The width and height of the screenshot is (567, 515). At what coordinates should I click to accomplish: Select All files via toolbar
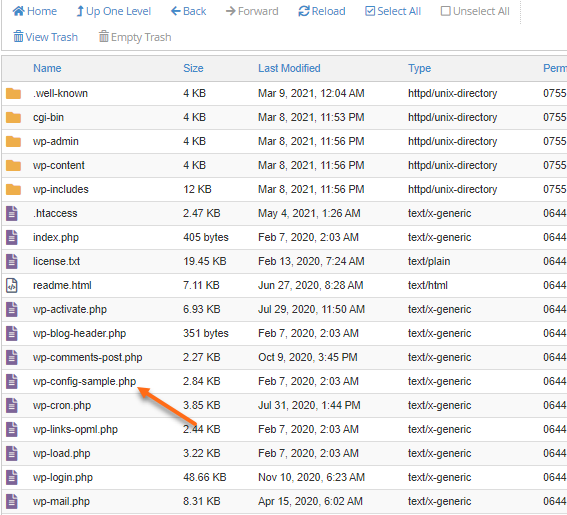(x=393, y=11)
